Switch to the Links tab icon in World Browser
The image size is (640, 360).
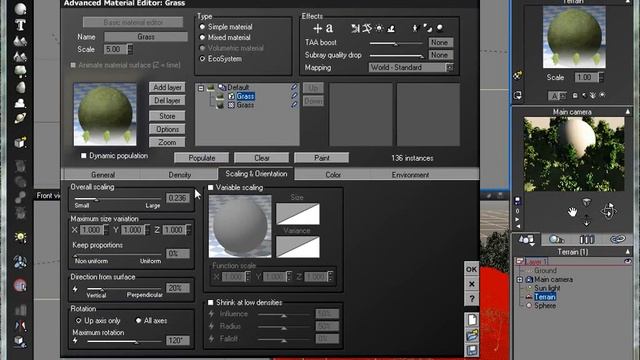618,240
